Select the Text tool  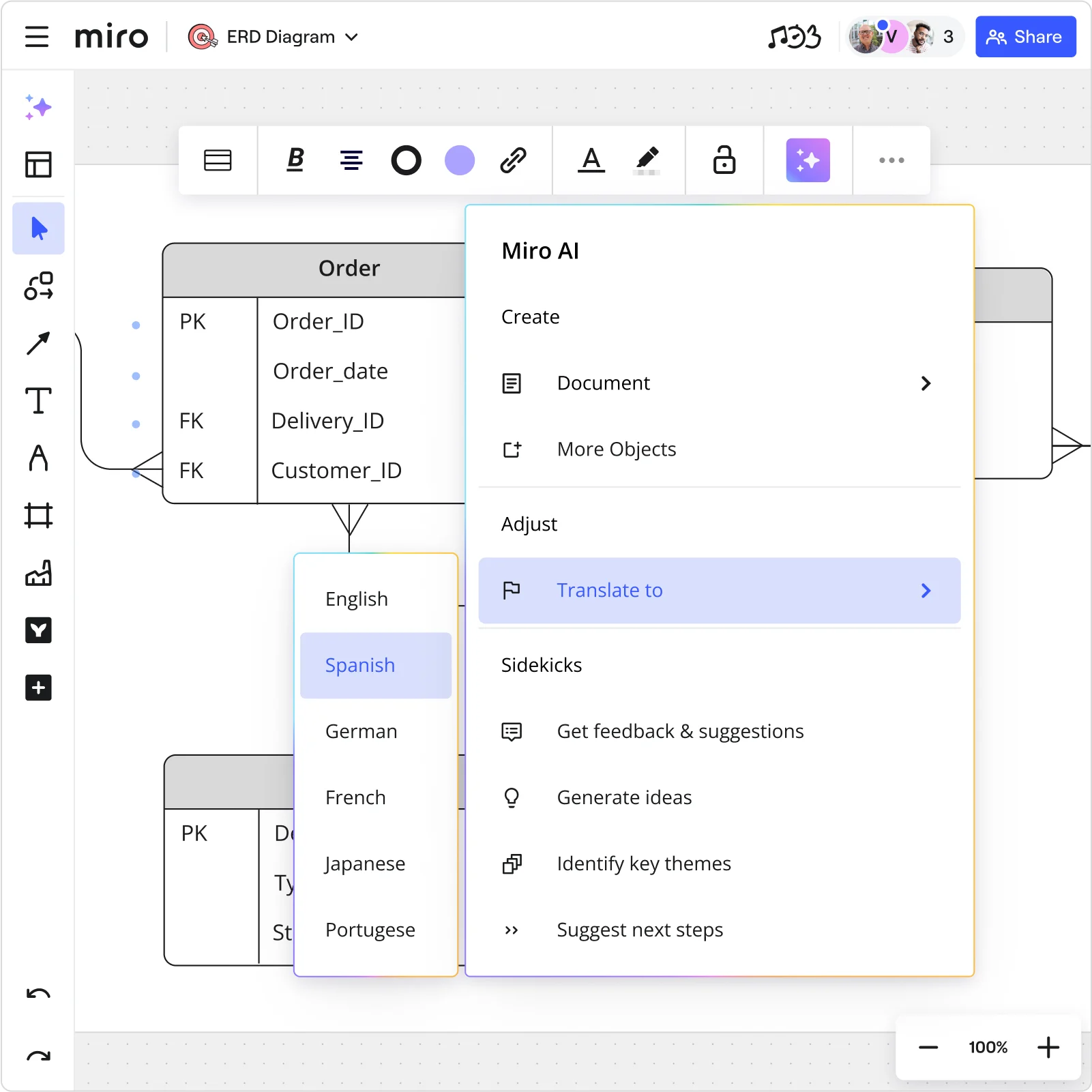[38, 400]
